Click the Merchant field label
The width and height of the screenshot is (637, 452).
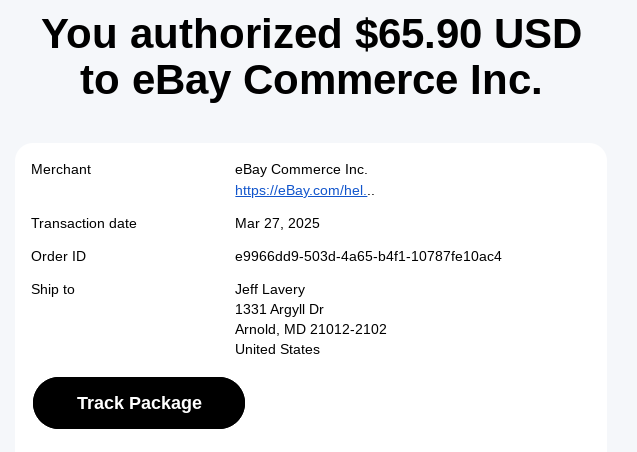pos(61,169)
